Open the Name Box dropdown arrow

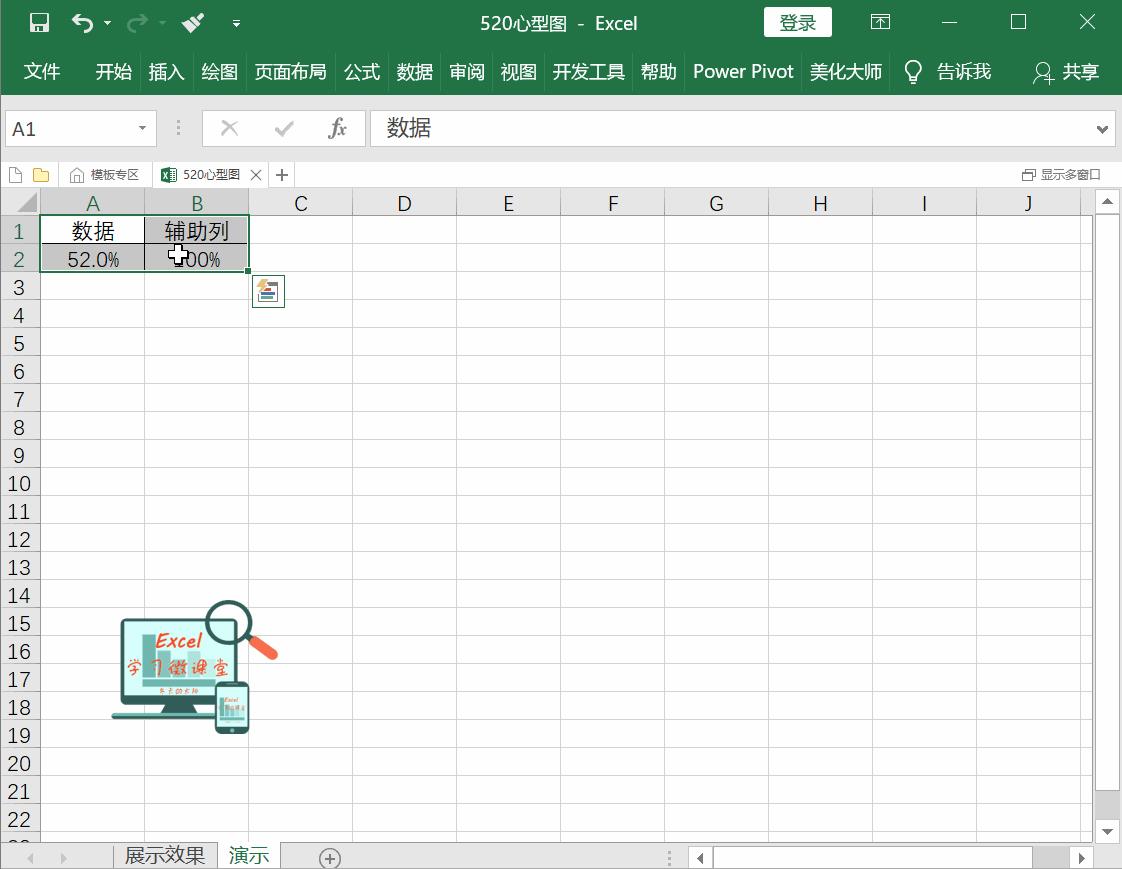[141, 128]
